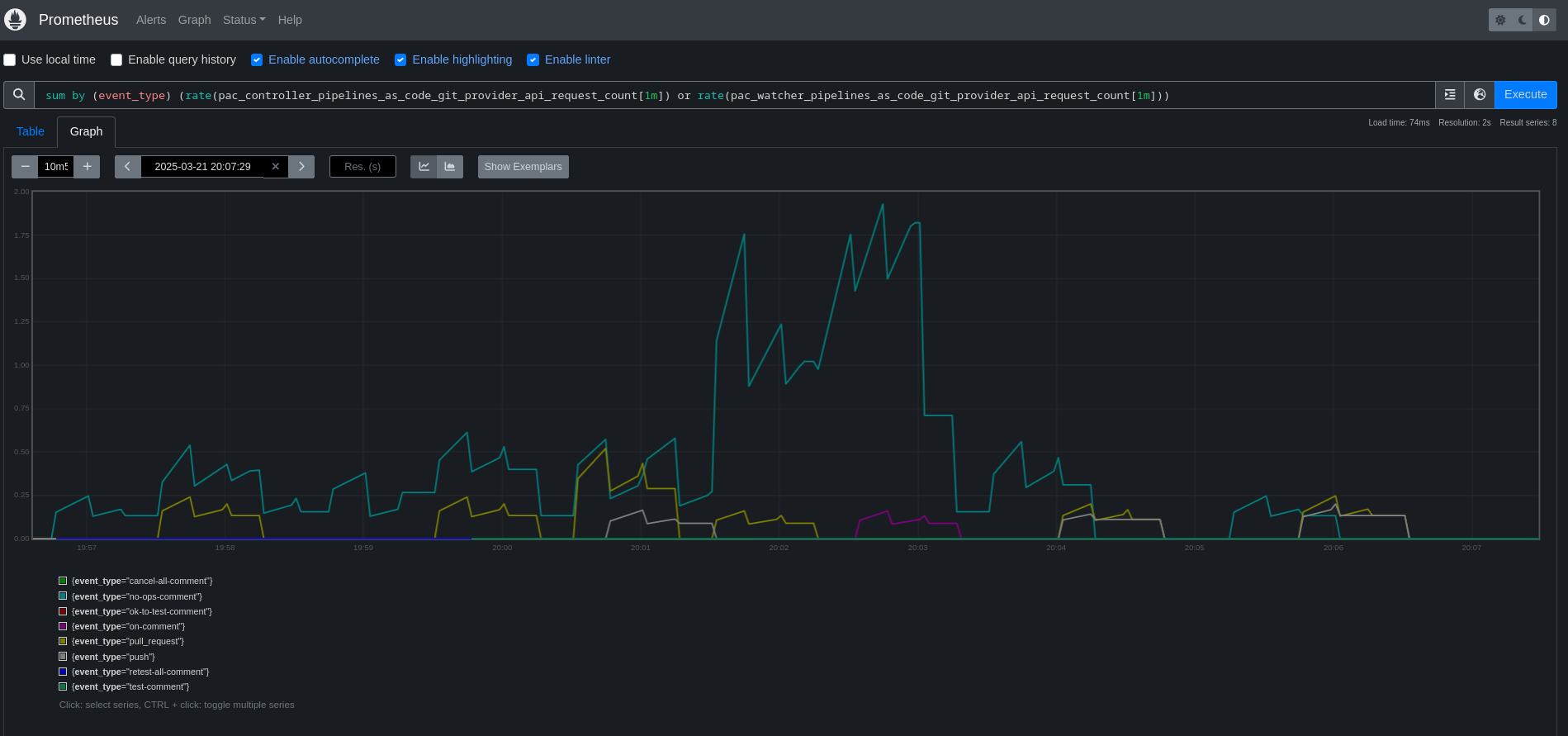This screenshot has height=736, width=1568.
Task: Disable the Enable autocomplete checkbox
Action: pyautogui.click(x=257, y=60)
